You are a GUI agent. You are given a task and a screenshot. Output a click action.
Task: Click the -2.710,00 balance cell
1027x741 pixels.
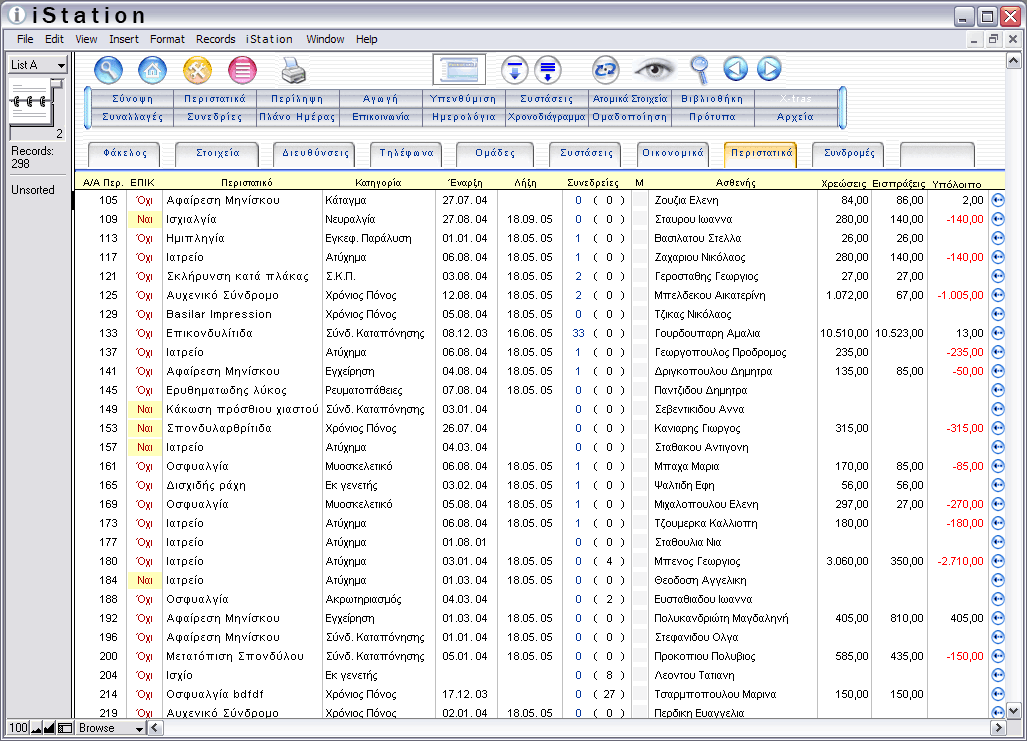(960, 561)
